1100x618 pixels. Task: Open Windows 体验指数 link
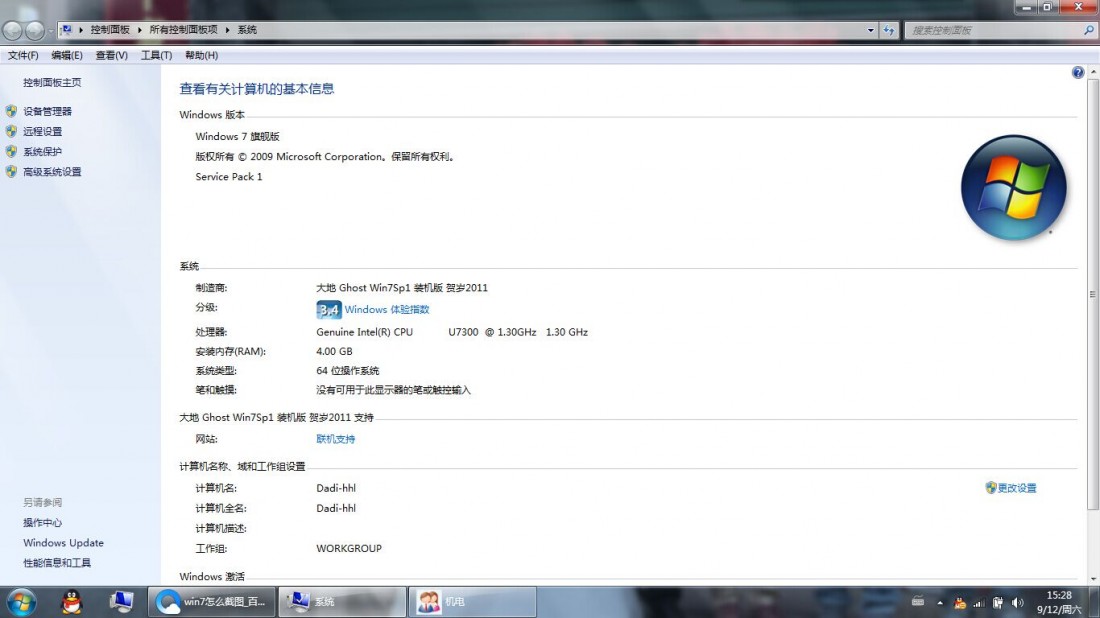[x=387, y=309]
